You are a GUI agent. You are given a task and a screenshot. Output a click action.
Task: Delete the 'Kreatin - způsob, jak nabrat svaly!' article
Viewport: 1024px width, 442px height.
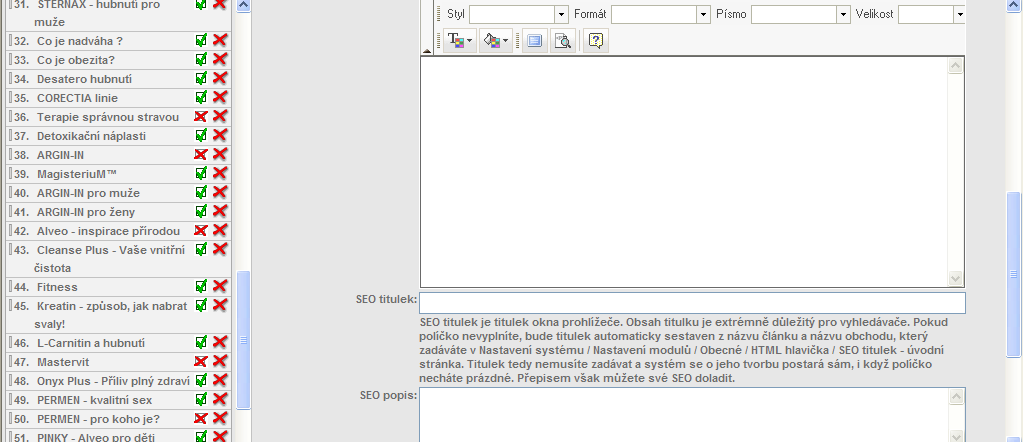pyautogui.click(x=220, y=305)
